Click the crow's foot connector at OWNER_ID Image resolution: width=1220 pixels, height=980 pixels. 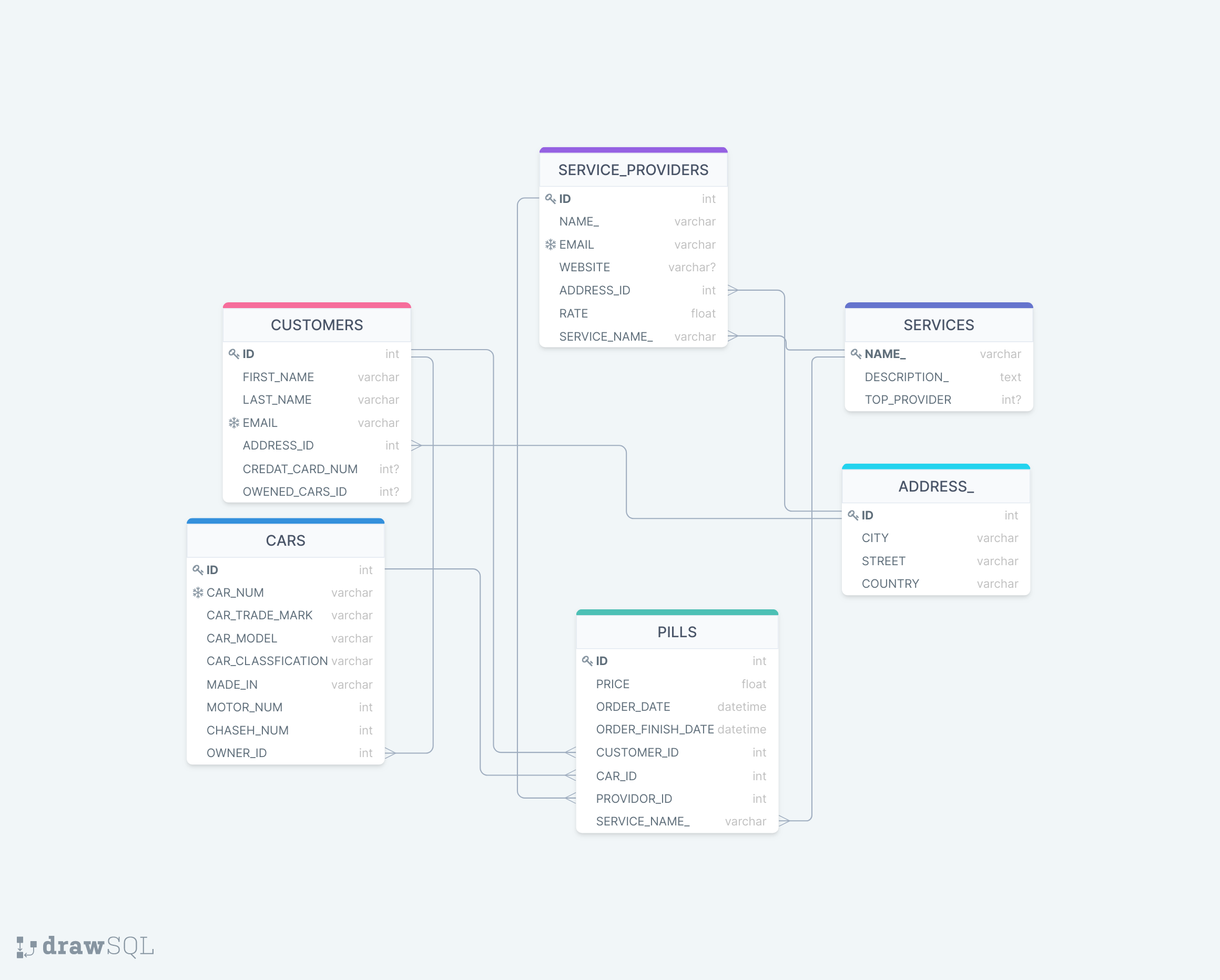[390, 752]
